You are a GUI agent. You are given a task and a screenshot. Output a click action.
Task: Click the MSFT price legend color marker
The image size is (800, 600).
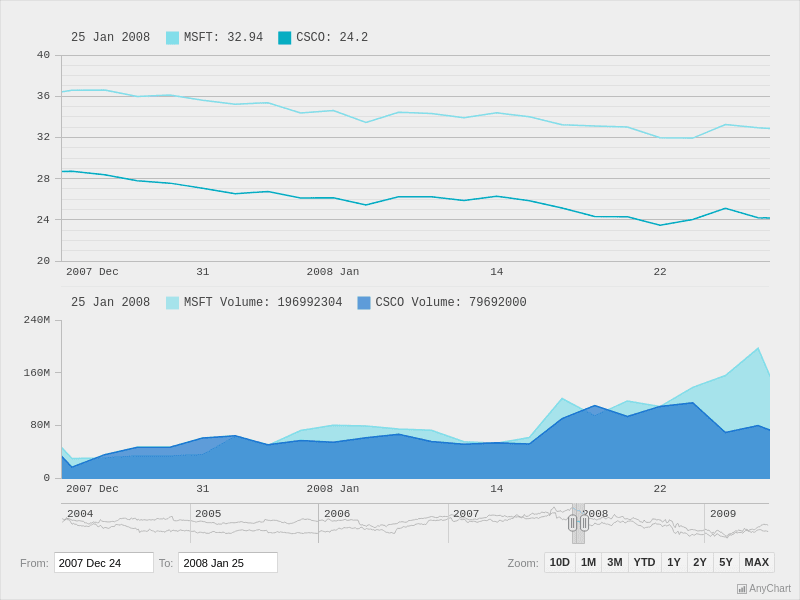172,38
